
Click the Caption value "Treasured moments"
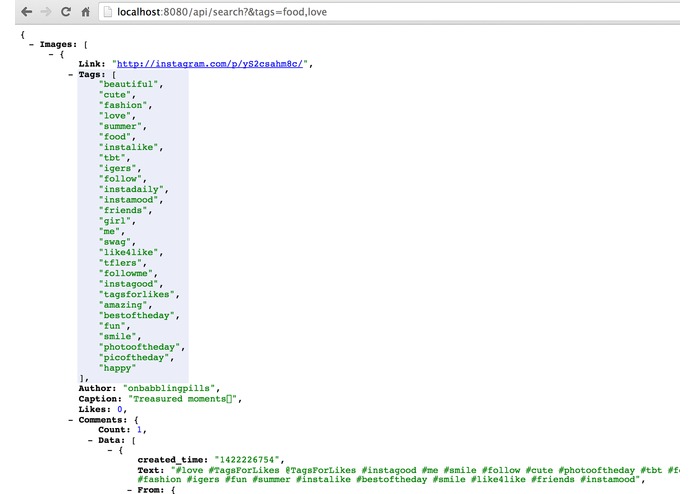click(183, 399)
